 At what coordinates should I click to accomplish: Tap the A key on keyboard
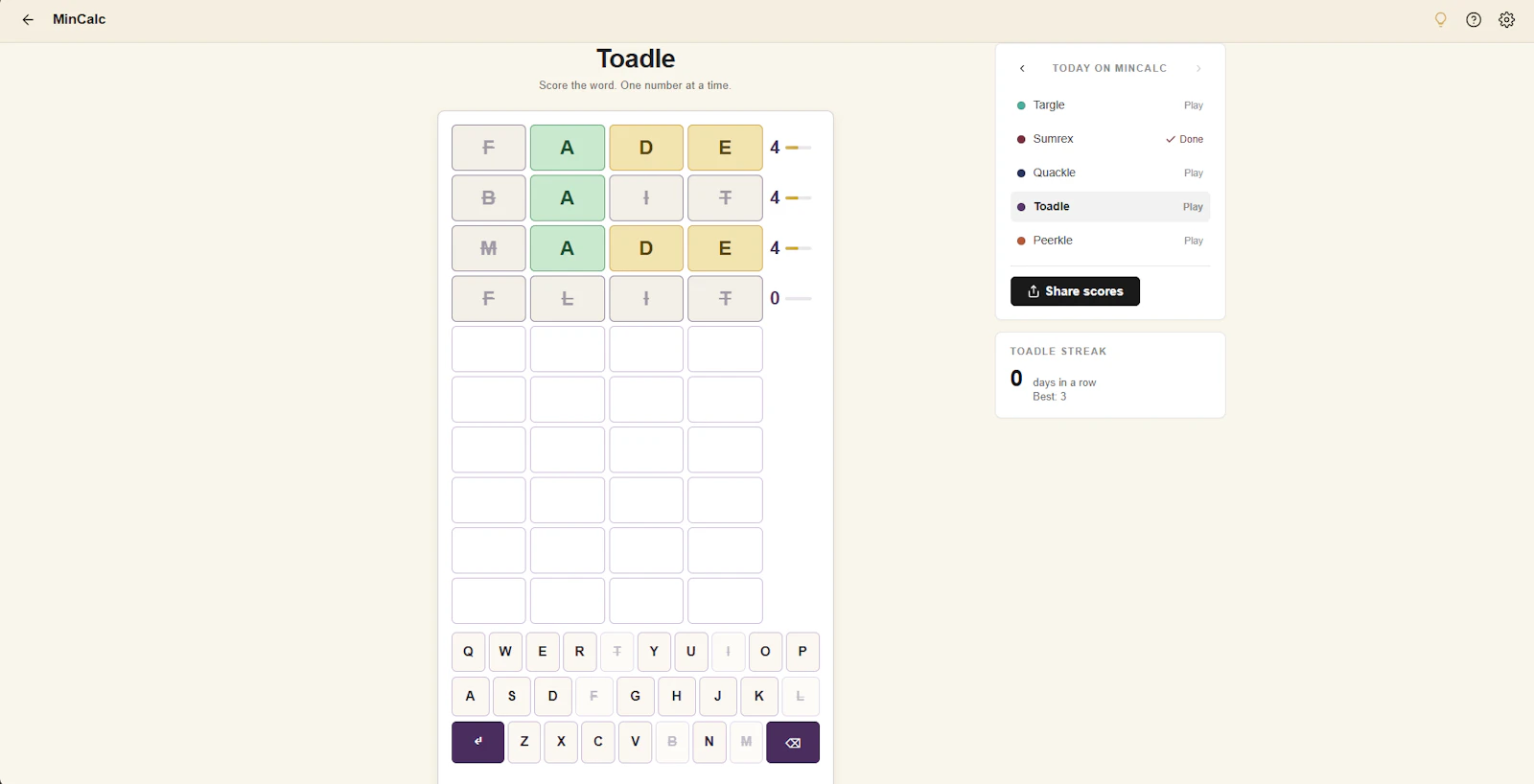[x=470, y=697]
